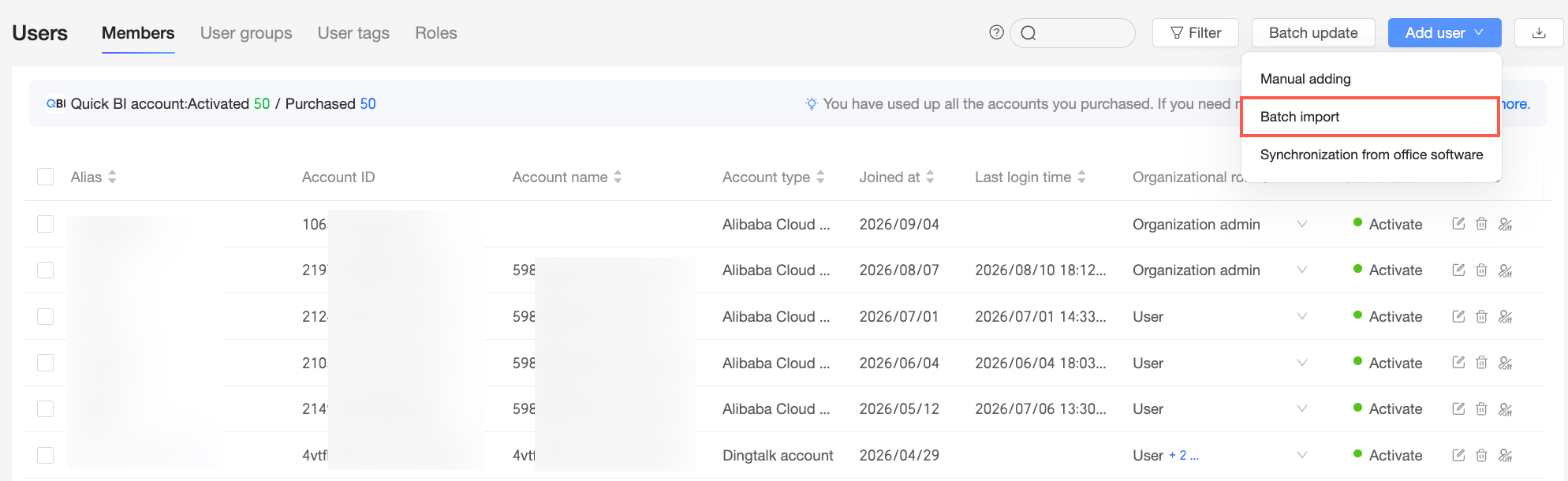
Task: Edit the user joined 2026/06/04
Action: pyautogui.click(x=1458, y=363)
